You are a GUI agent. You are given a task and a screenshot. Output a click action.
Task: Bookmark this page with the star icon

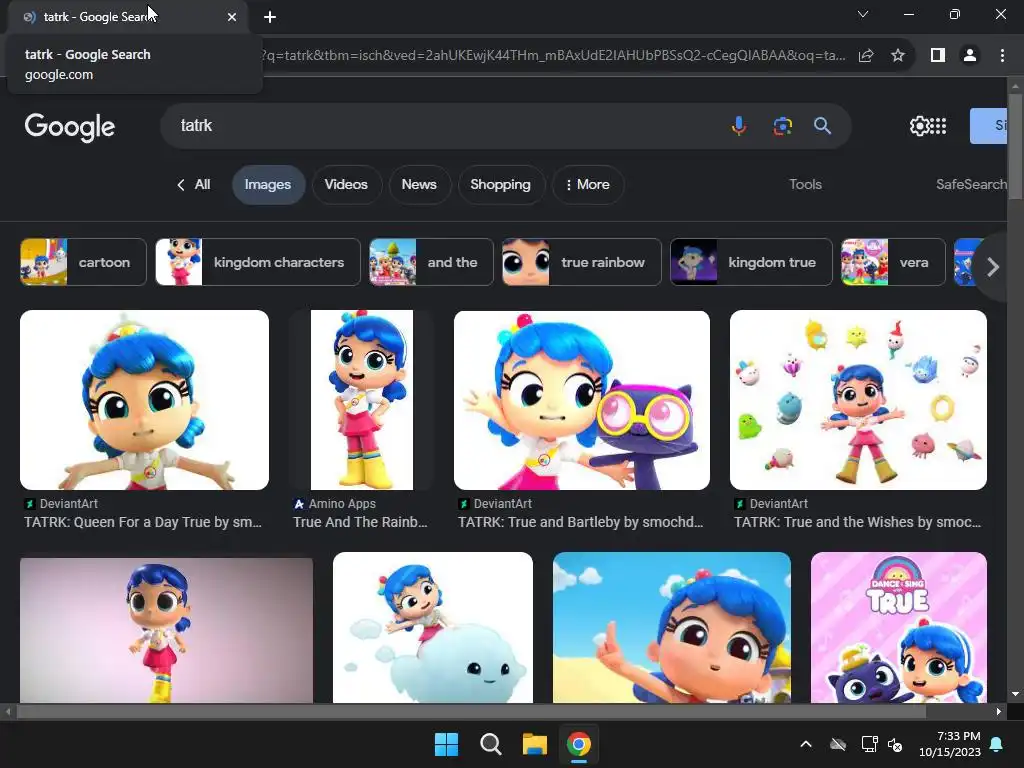coord(898,56)
